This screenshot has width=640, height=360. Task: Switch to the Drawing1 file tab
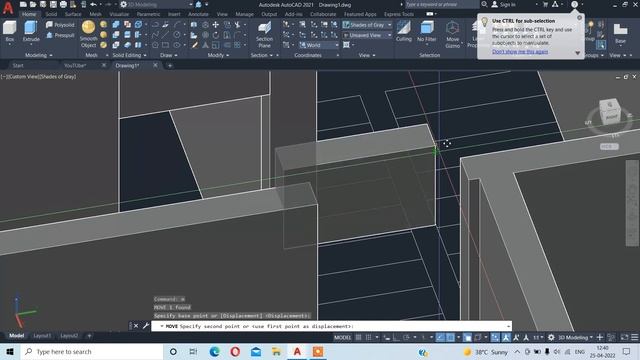127,65
